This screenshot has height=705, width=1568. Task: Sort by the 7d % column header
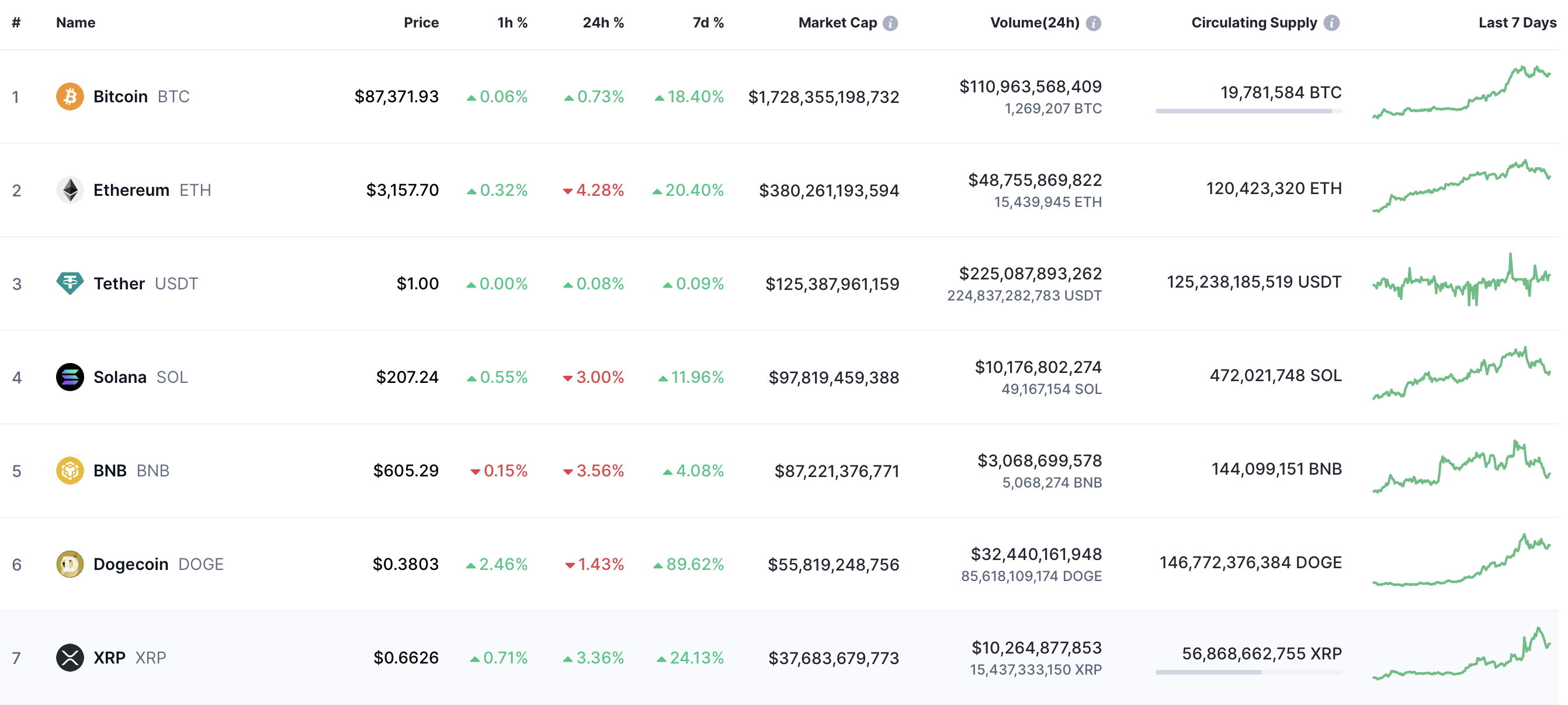pos(709,23)
